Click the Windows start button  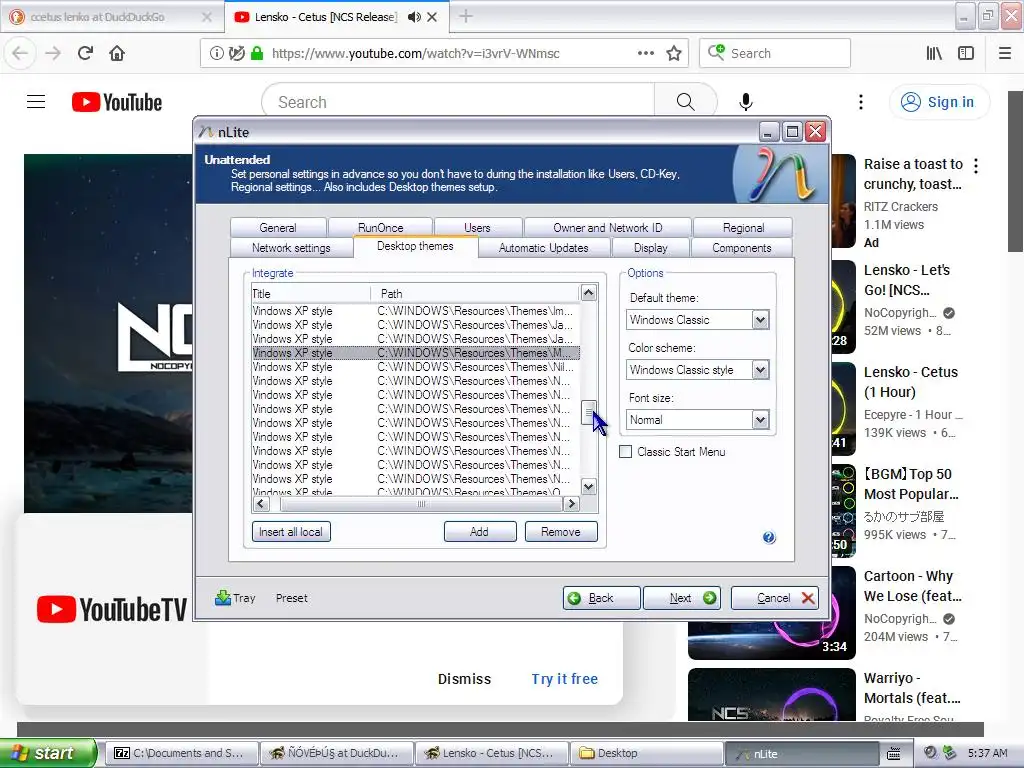48,753
